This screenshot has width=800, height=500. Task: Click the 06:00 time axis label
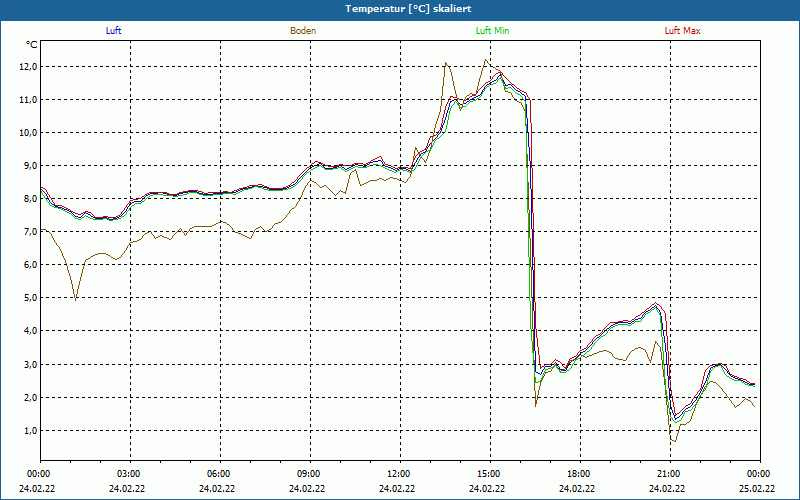click(x=220, y=474)
